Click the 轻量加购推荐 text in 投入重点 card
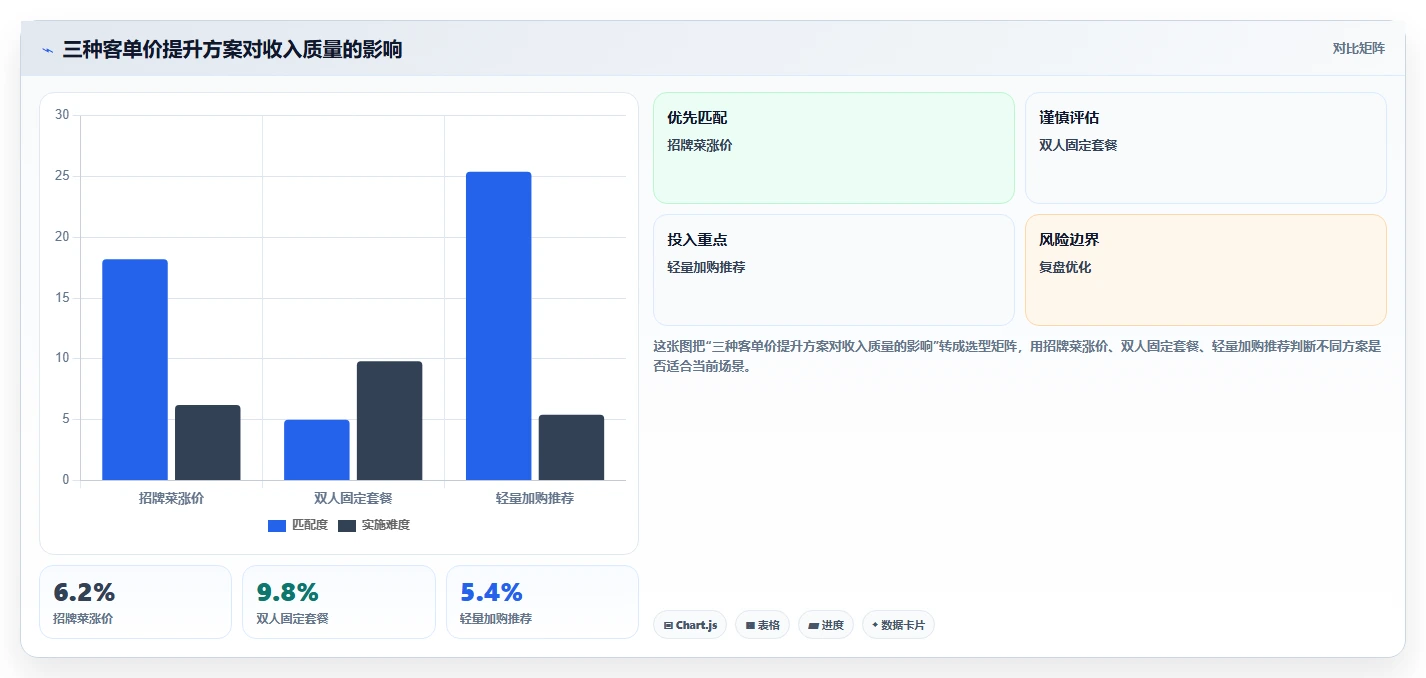Screen dimensions: 1426x678 click(706, 267)
